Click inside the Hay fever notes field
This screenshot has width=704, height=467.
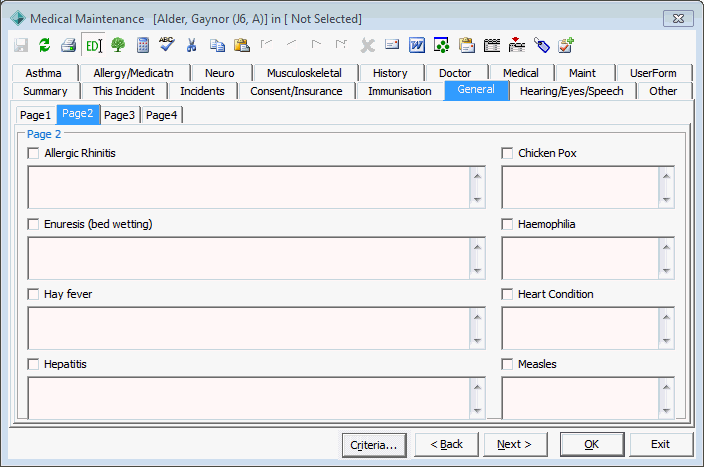[x=249, y=328]
